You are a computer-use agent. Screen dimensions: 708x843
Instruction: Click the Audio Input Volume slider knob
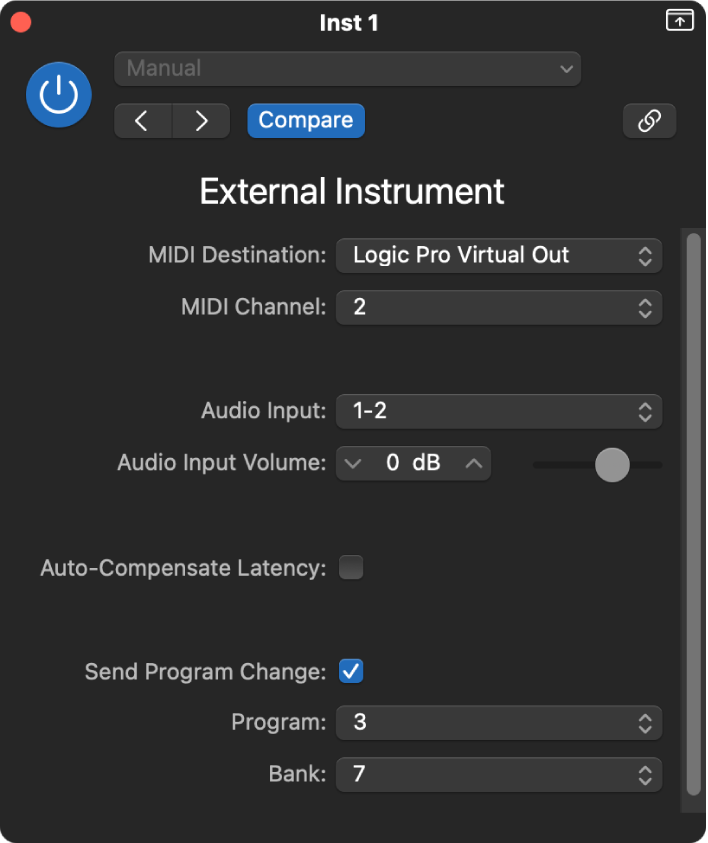[x=612, y=464]
